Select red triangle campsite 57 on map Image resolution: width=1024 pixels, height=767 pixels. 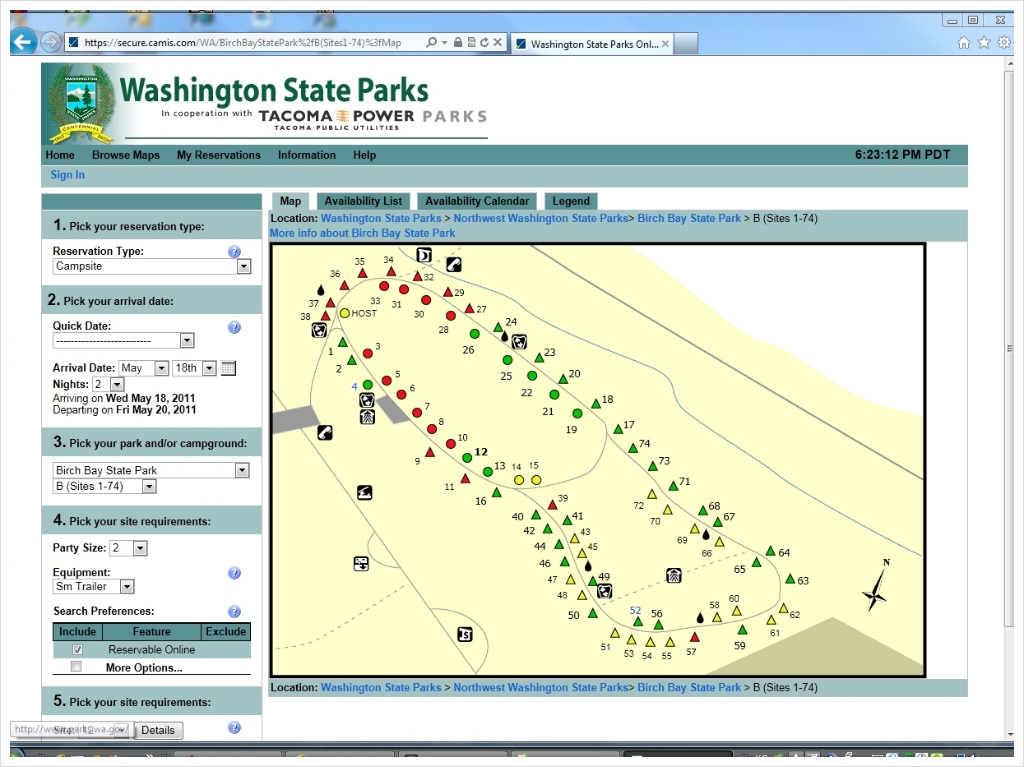coord(695,637)
